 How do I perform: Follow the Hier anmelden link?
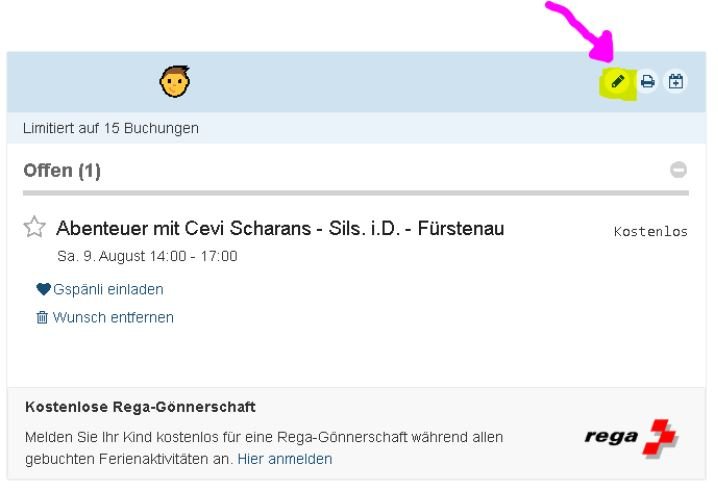[285, 459]
